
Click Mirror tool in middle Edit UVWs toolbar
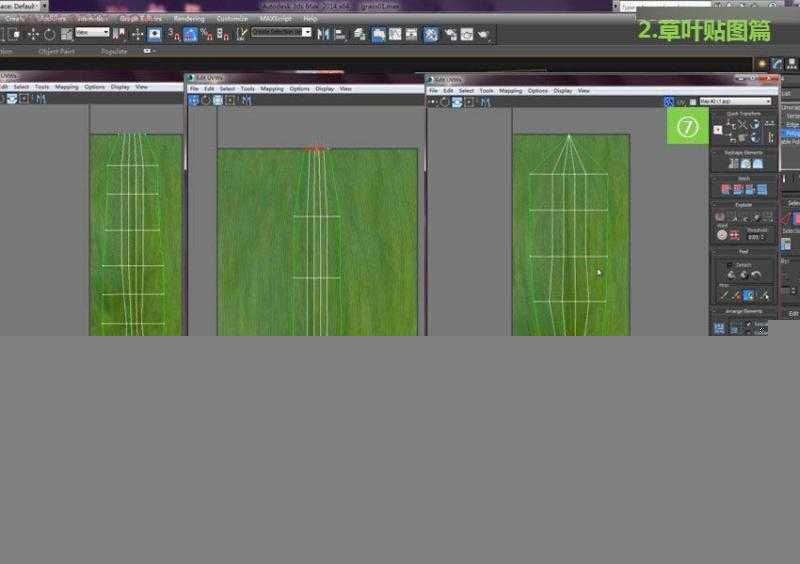pos(246,101)
